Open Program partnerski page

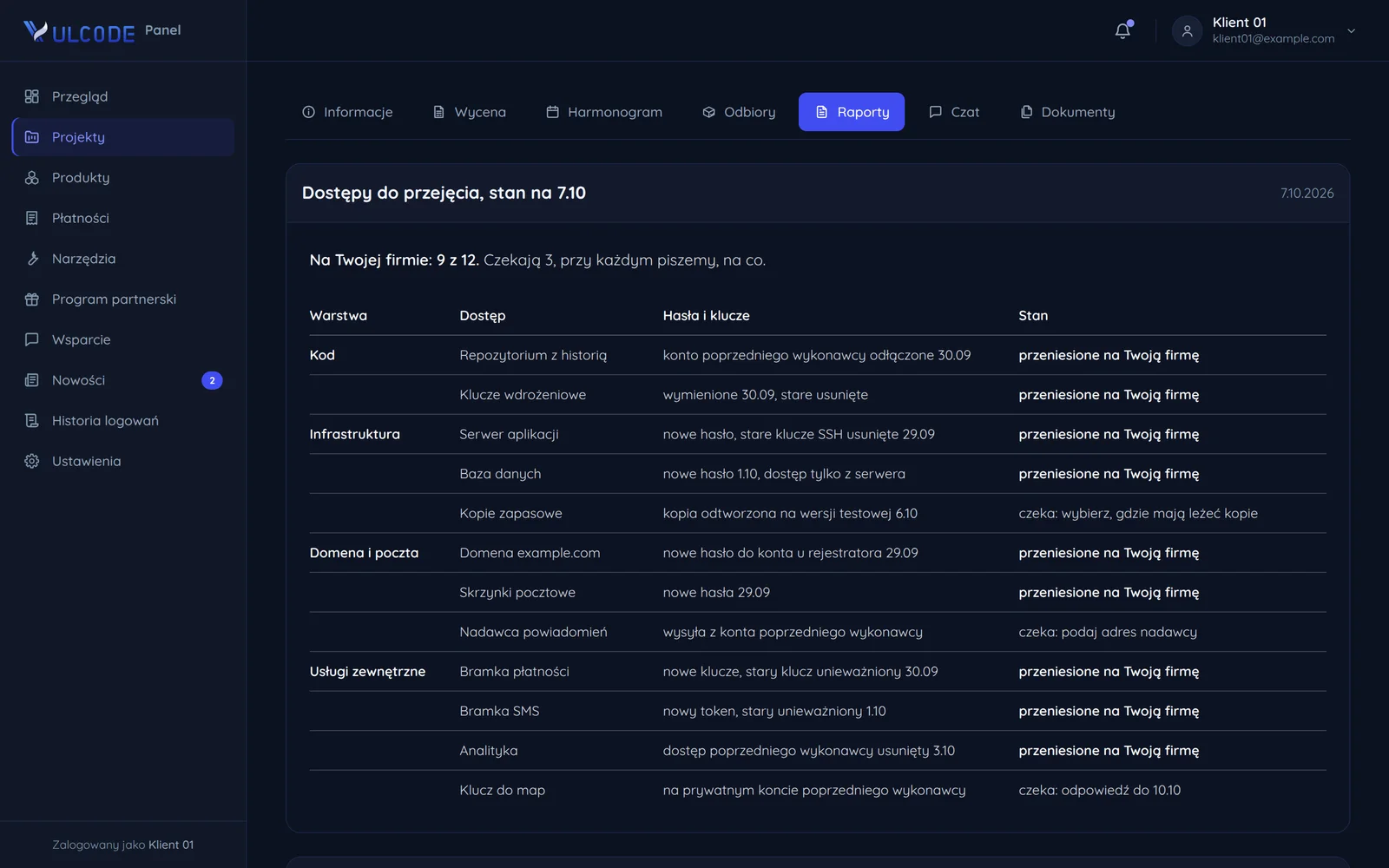tap(123, 299)
